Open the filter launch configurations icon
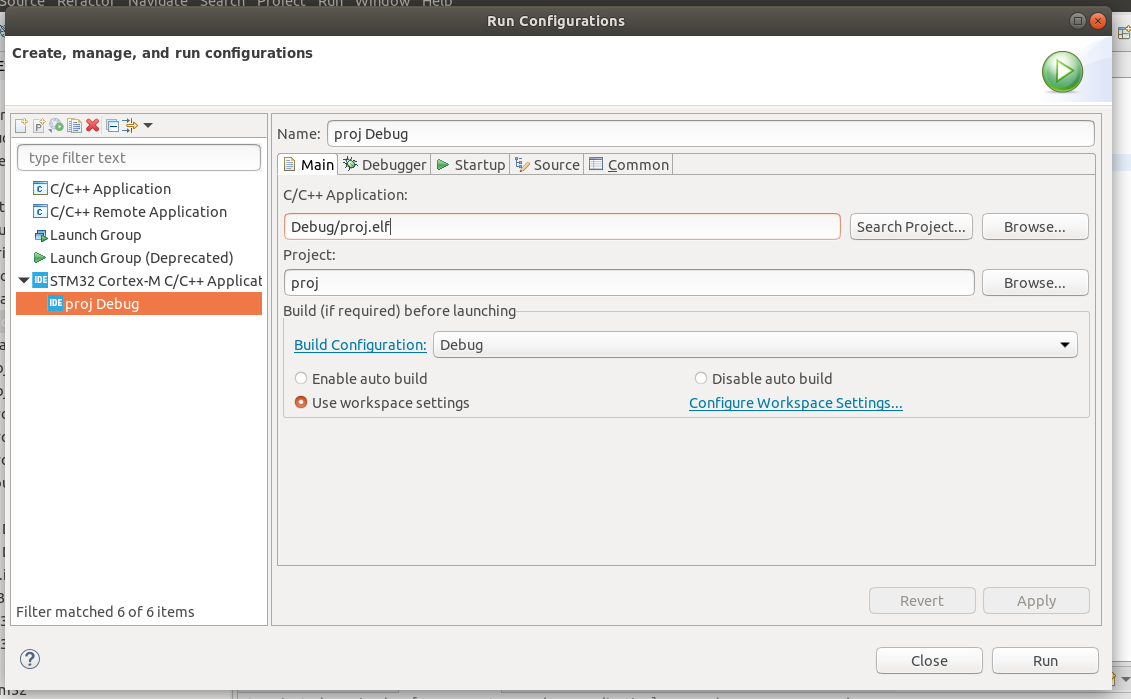 (128, 125)
